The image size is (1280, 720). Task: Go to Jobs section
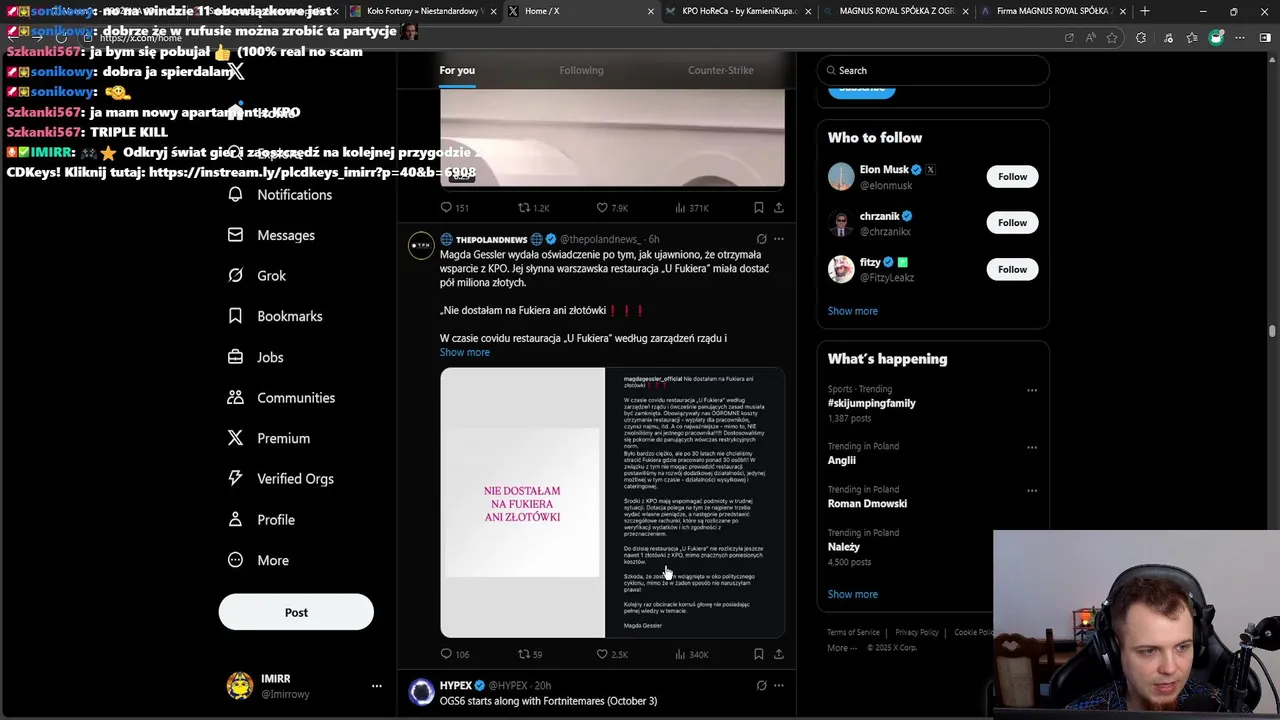click(256, 357)
